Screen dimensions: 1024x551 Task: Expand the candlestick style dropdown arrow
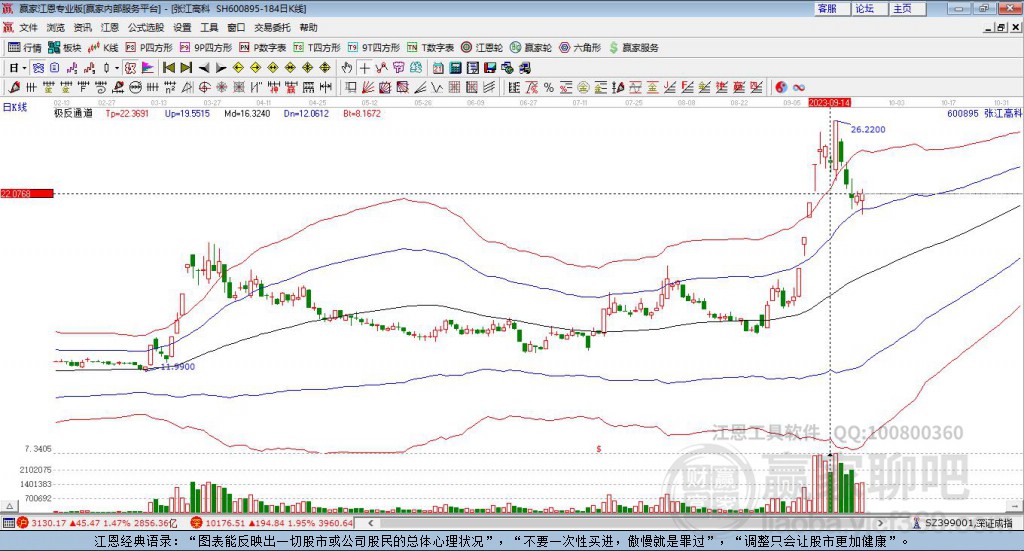(x=117, y=68)
